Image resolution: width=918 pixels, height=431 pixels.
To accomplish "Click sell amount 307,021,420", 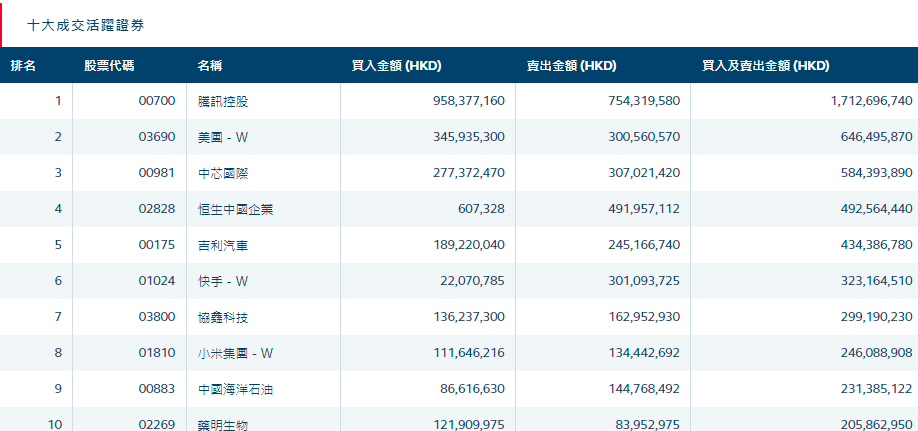I will point(645,173).
